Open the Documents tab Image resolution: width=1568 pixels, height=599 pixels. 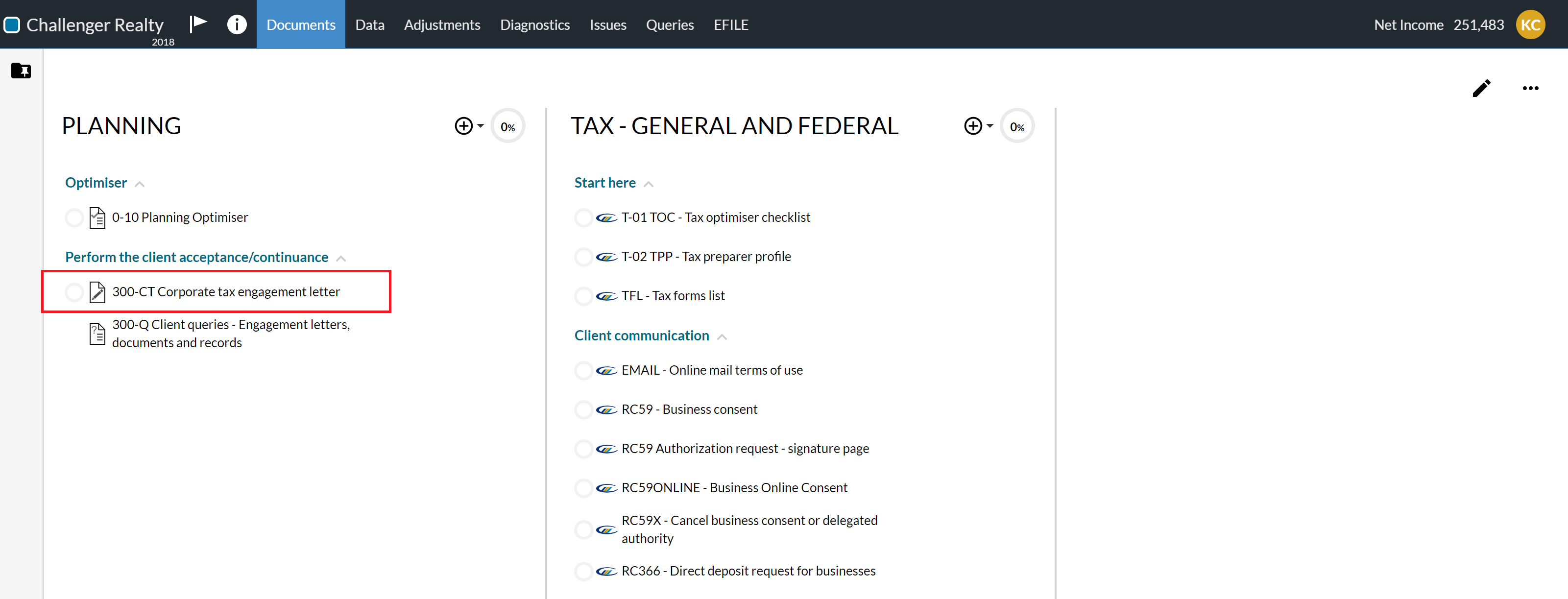tap(300, 24)
